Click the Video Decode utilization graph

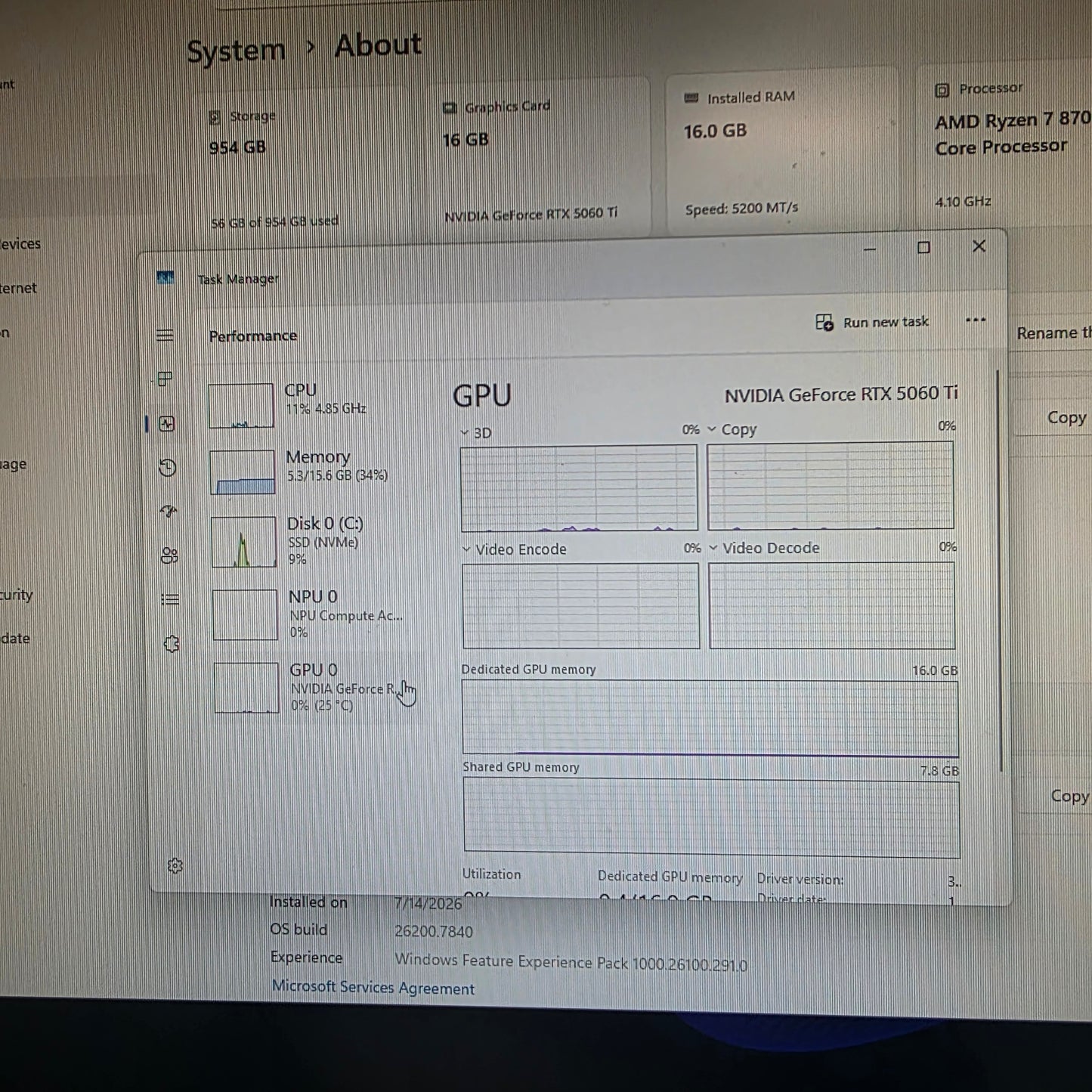tap(832, 605)
